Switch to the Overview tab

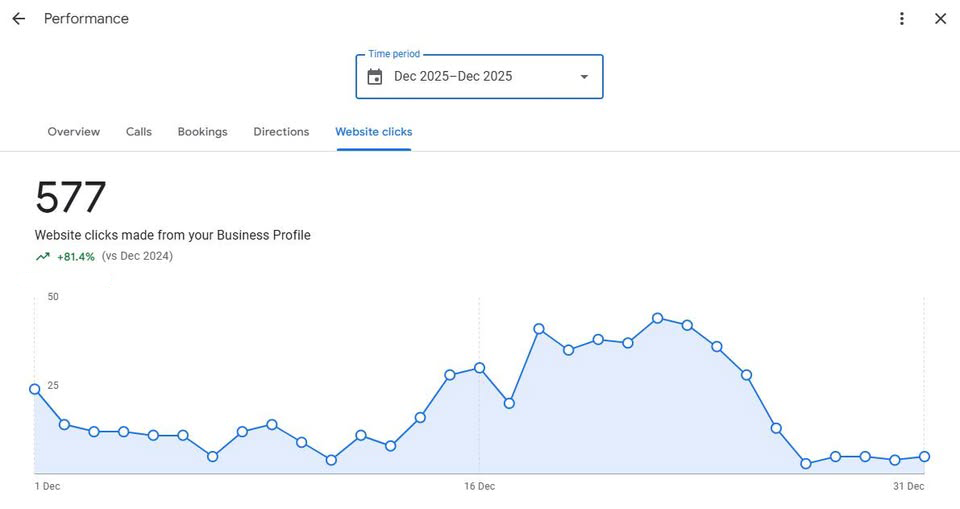74,132
